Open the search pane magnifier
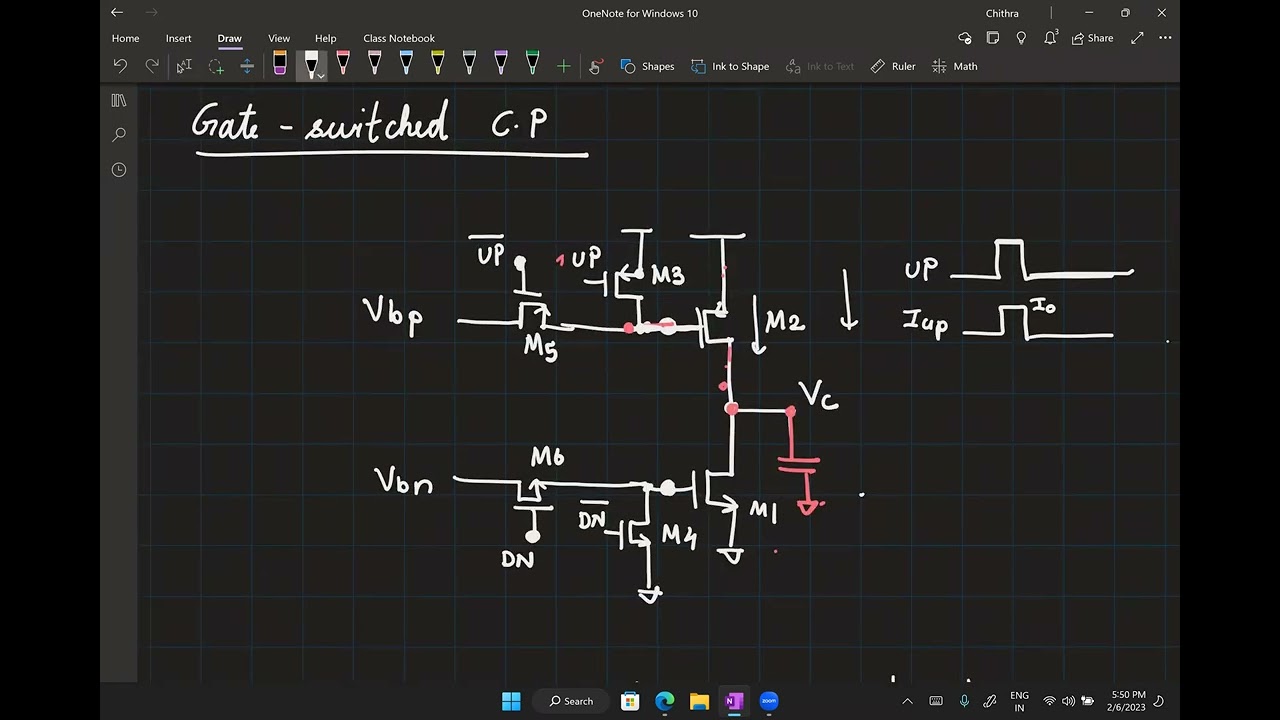1280x720 pixels. pos(119,135)
